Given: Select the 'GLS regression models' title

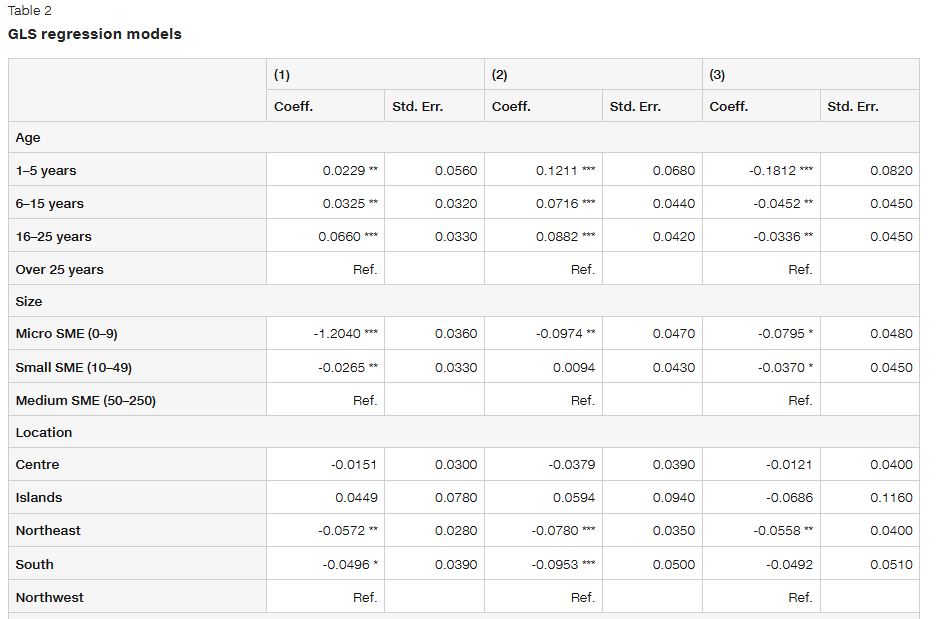Looking at the screenshot, I should coord(95,34).
